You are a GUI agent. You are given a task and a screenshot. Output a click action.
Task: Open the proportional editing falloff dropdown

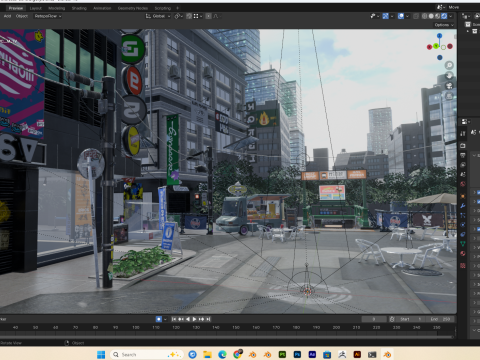pyautogui.click(x=217, y=16)
